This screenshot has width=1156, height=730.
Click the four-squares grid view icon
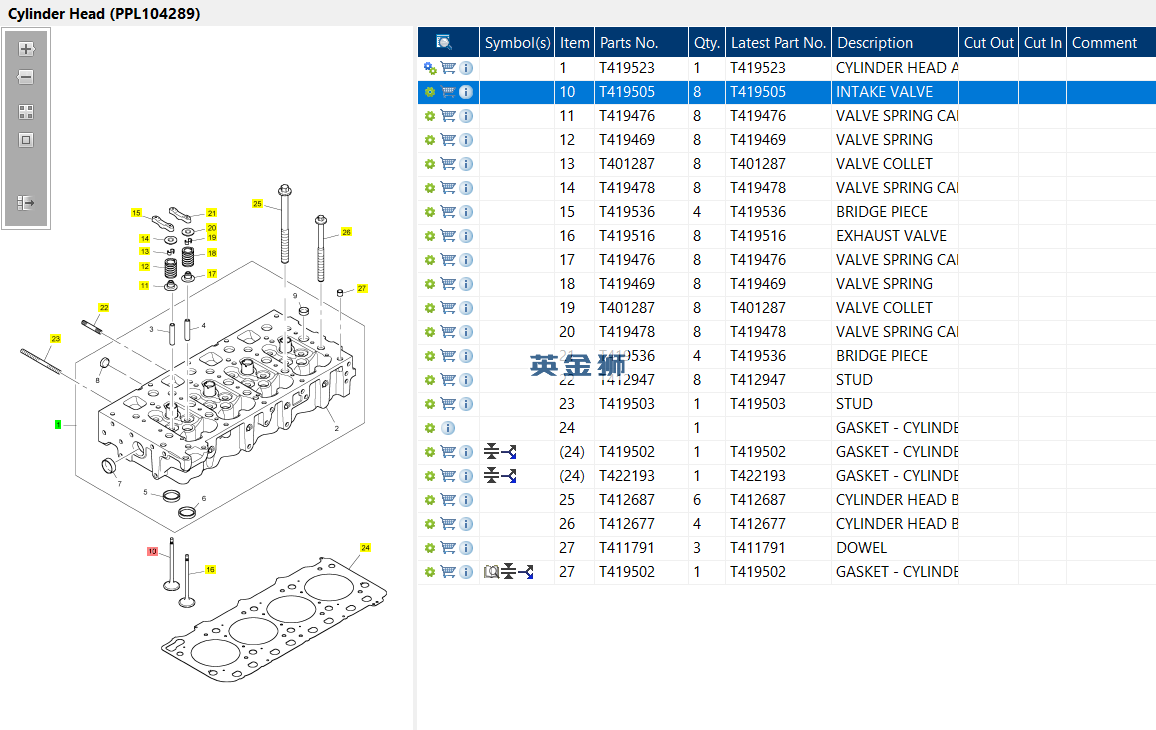point(26,112)
